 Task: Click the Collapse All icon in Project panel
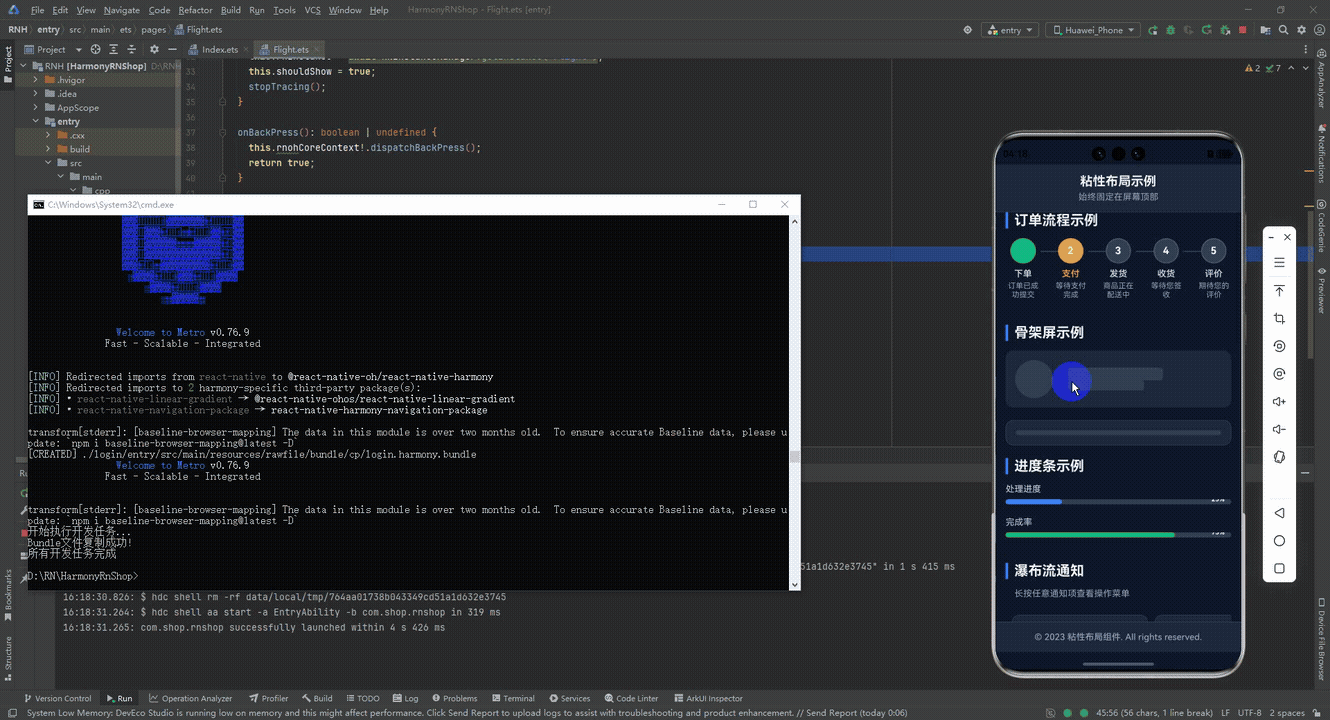pos(132,49)
